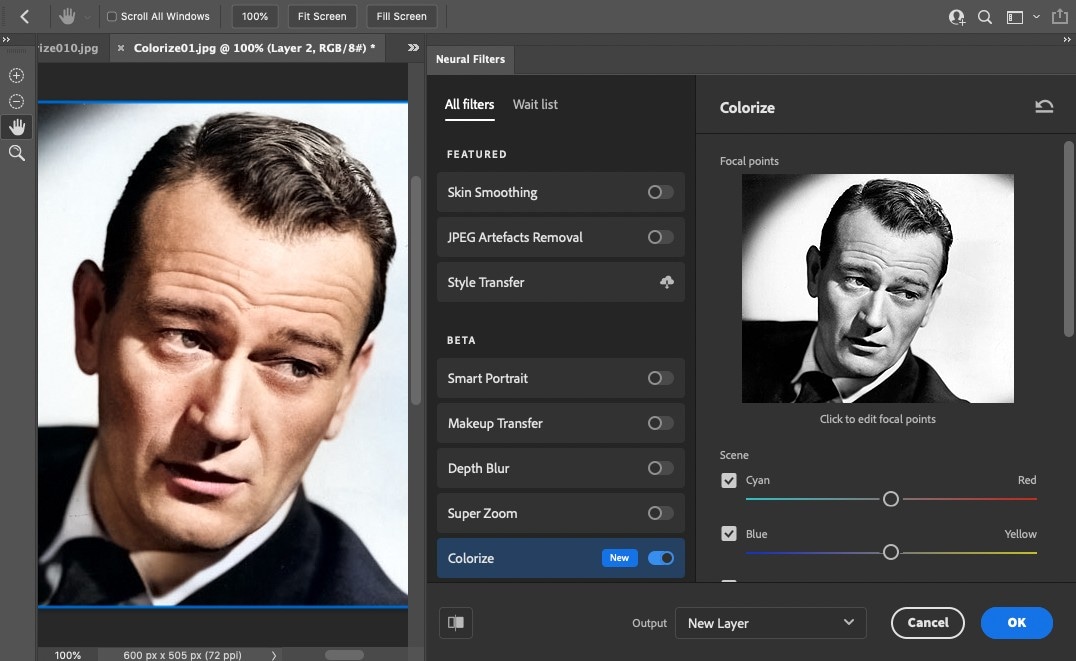Viewport: 1076px width, 661px height.
Task: Switch to the All filters tab
Action: [x=469, y=104]
